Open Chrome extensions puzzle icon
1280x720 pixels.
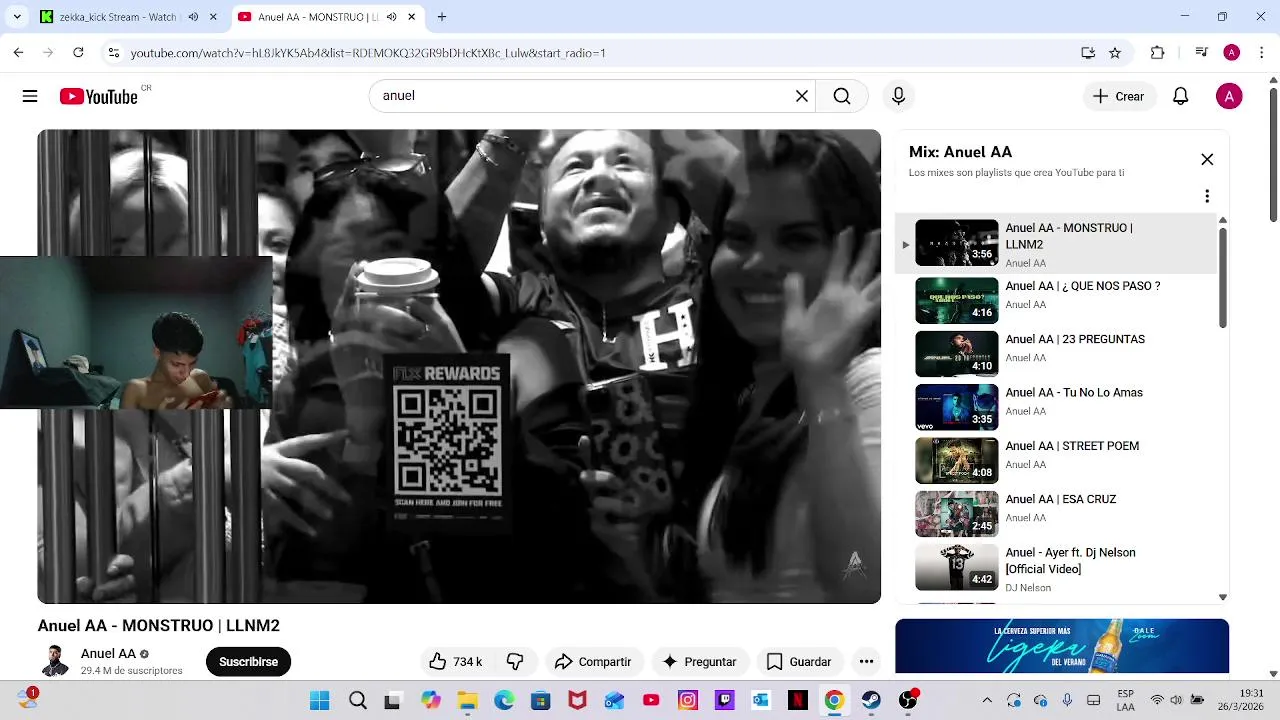pyautogui.click(x=1158, y=53)
